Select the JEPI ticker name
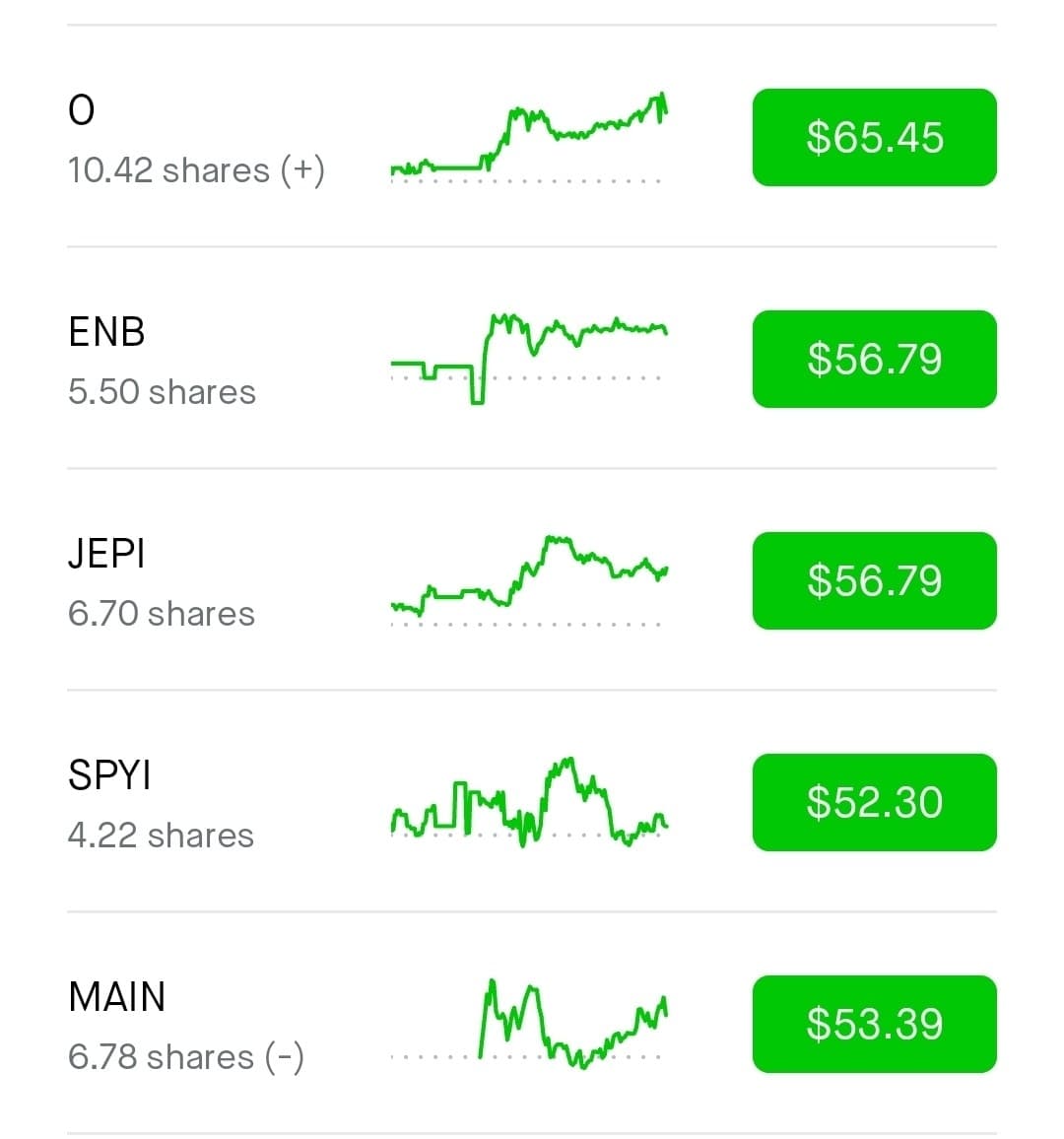The width and height of the screenshot is (1064, 1139). point(106,554)
